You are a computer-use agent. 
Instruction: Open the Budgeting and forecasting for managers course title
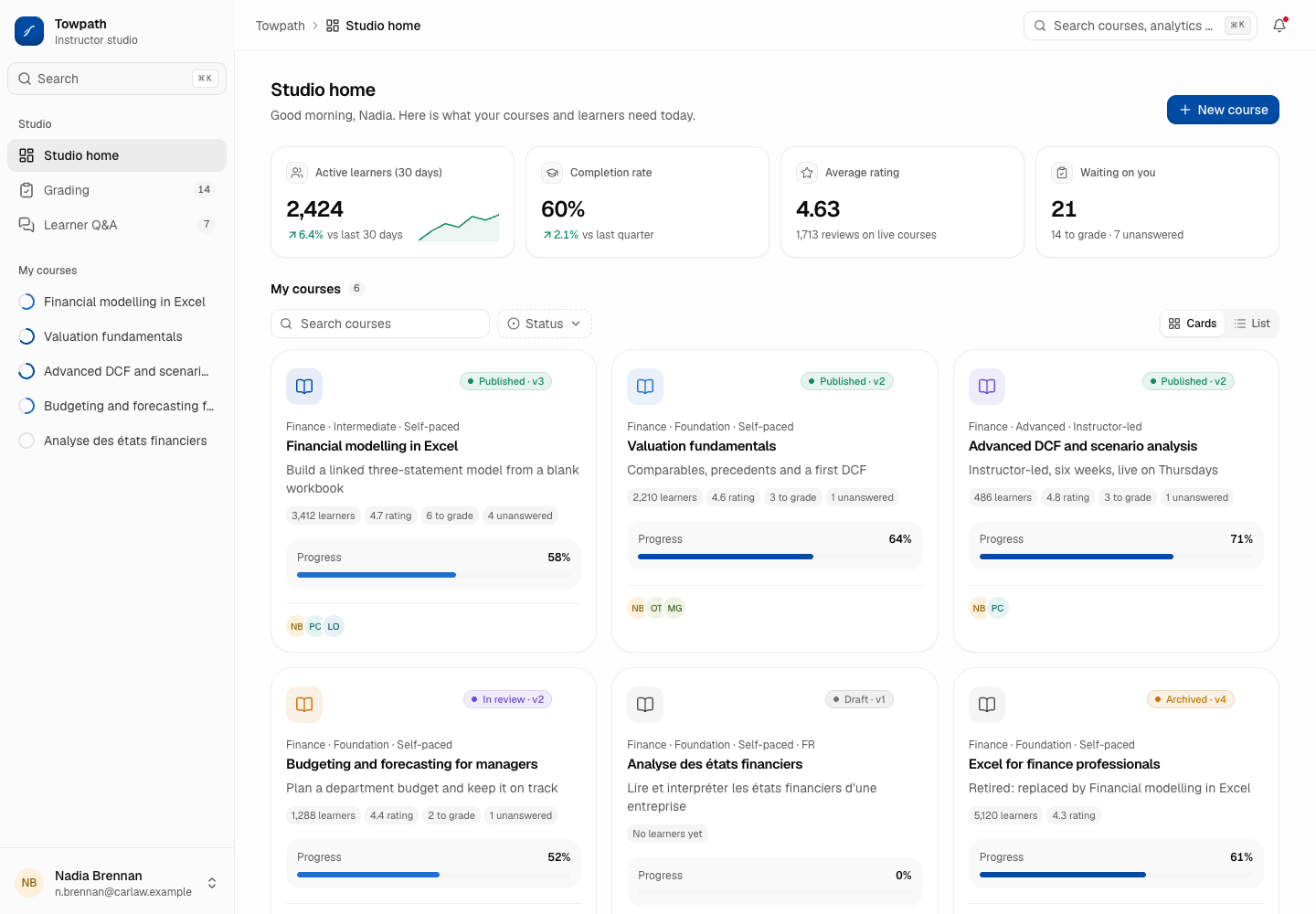412,764
